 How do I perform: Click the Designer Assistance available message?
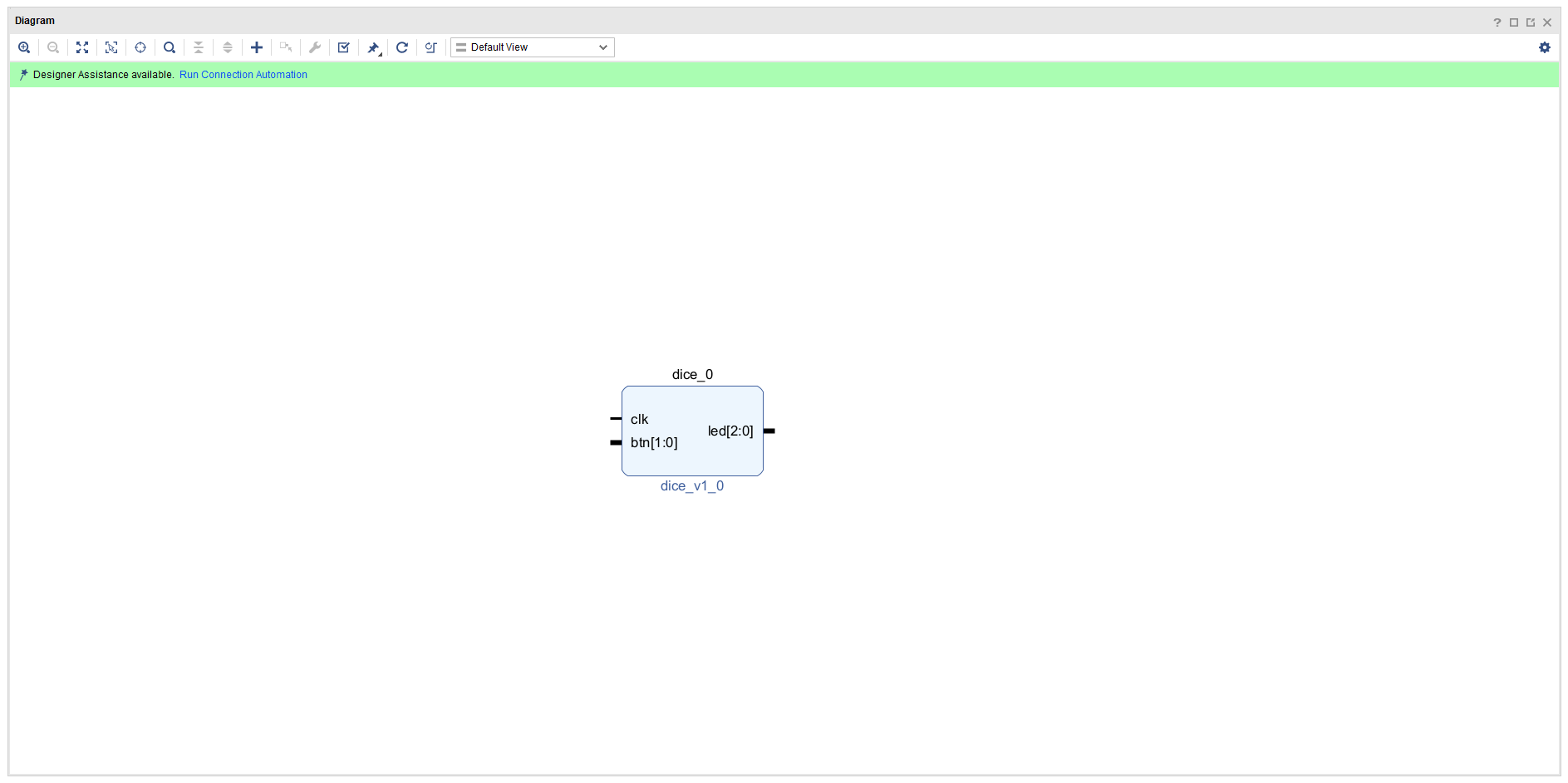click(x=104, y=75)
